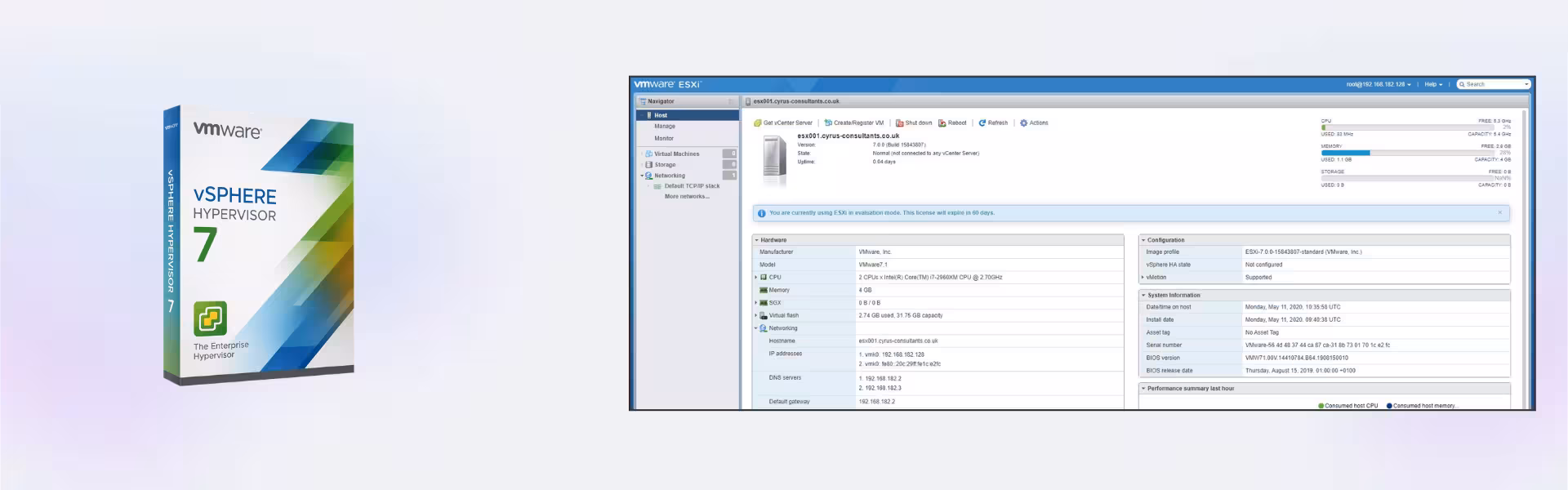Dismiss the evaluation mode notice
The width and height of the screenshot is (1568, 490).
click(1500, 212)
